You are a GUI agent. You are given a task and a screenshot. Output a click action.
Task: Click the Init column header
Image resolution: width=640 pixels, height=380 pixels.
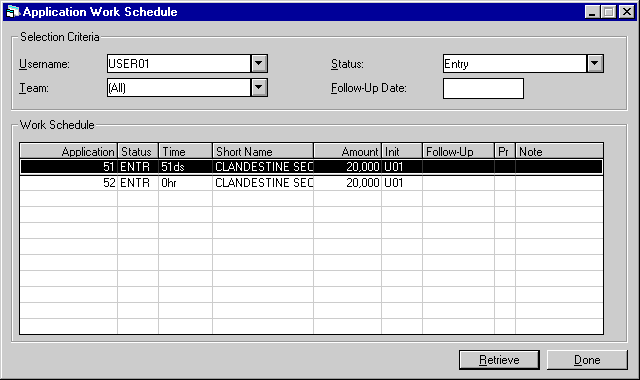click(402, 151)
